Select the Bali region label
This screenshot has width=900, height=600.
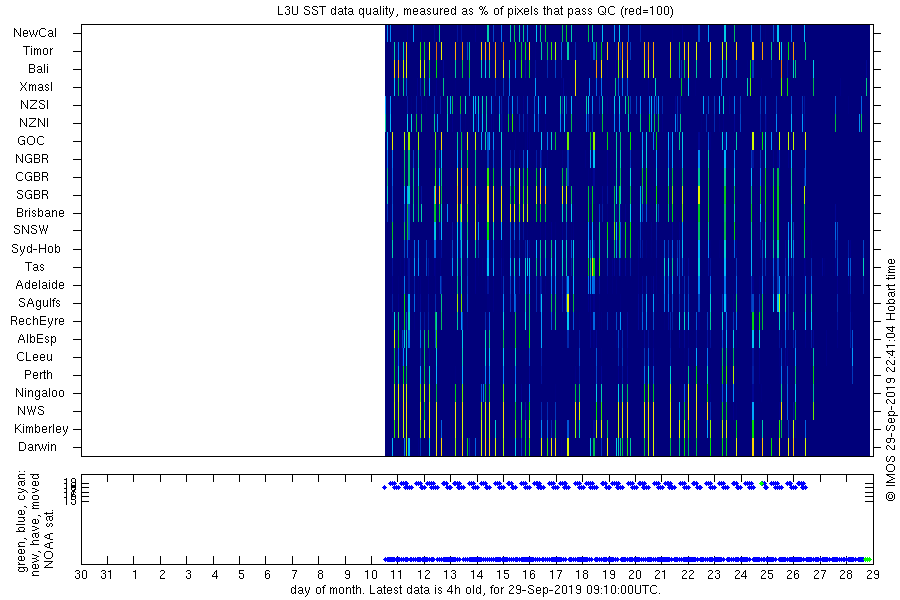[x=38, y=69]
